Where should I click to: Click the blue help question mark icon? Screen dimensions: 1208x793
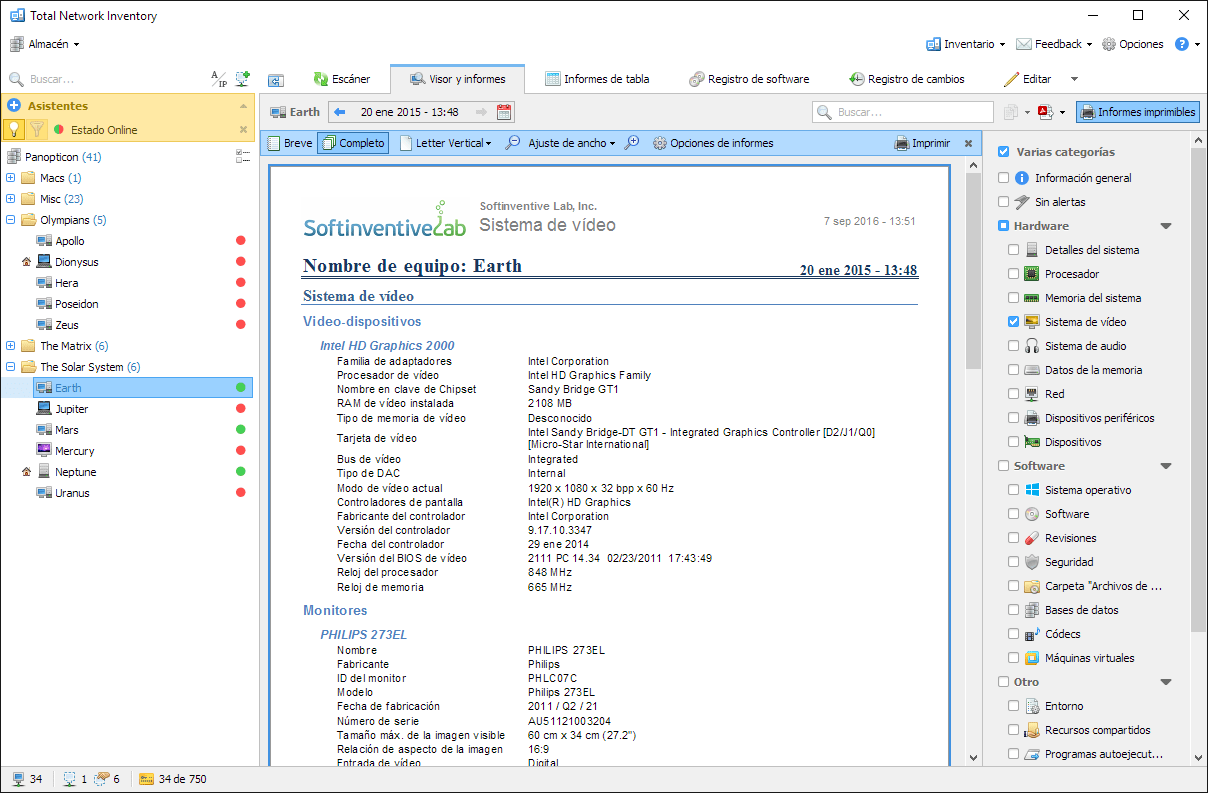(1181, 44)
